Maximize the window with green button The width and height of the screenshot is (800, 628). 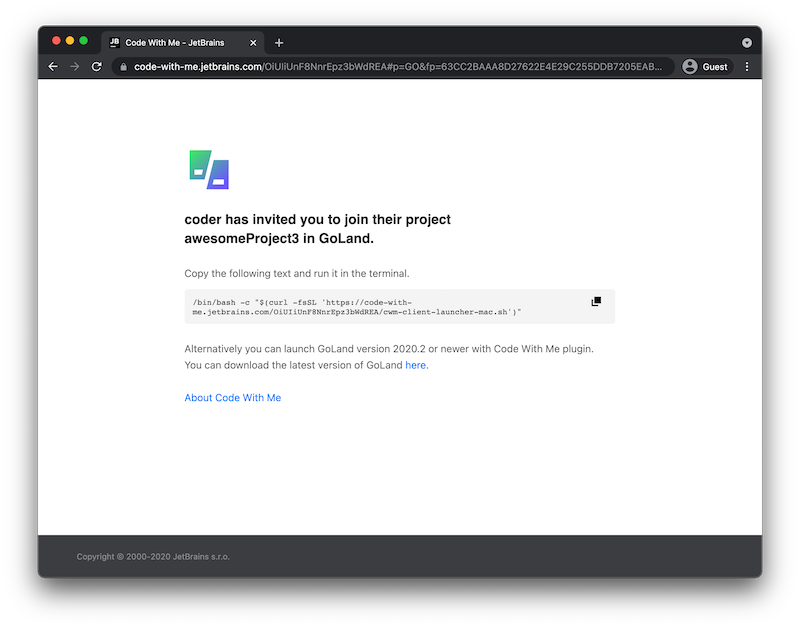click(84, 40)
